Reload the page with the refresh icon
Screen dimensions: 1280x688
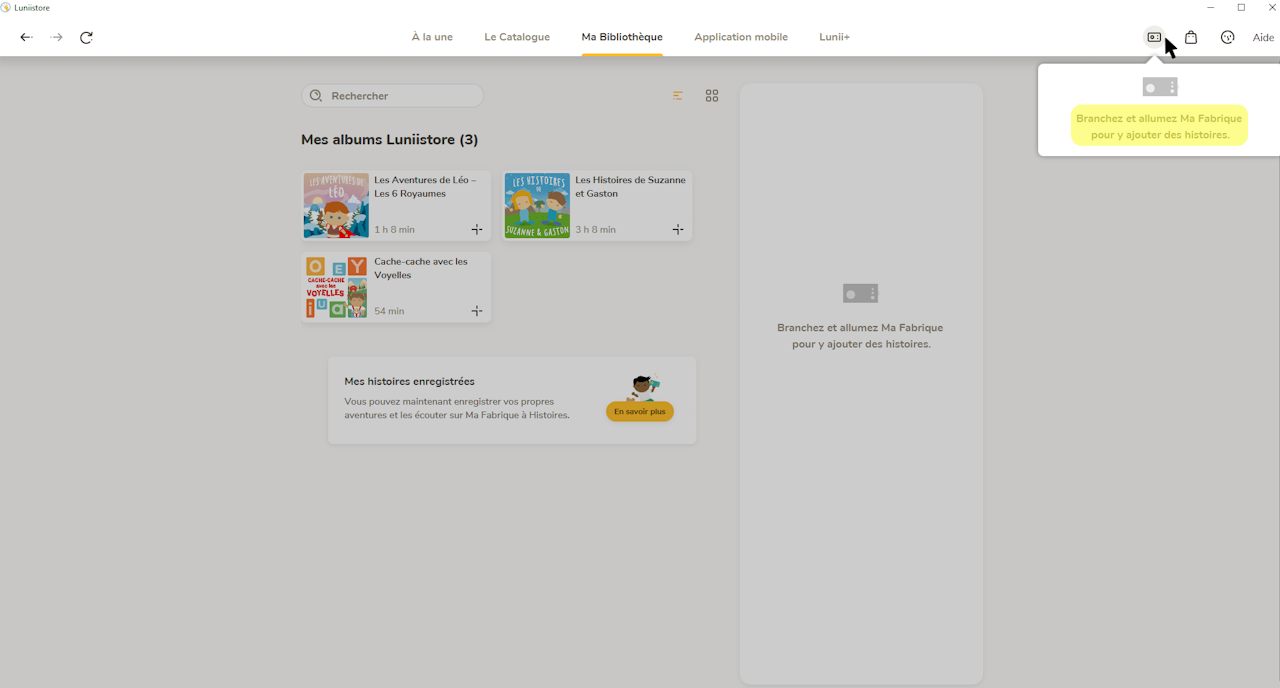(86, 37)
